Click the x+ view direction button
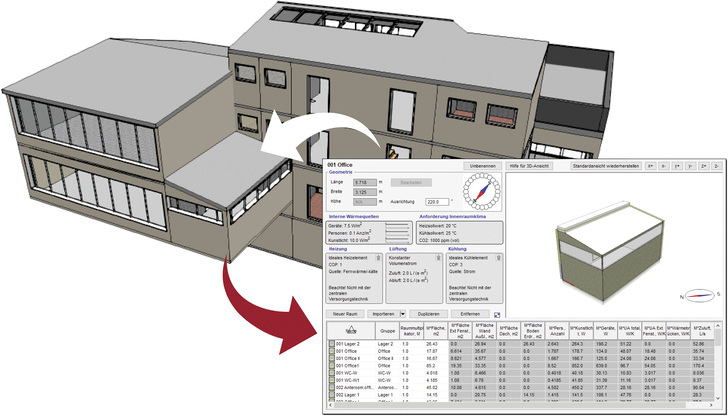 click(649, 164)
